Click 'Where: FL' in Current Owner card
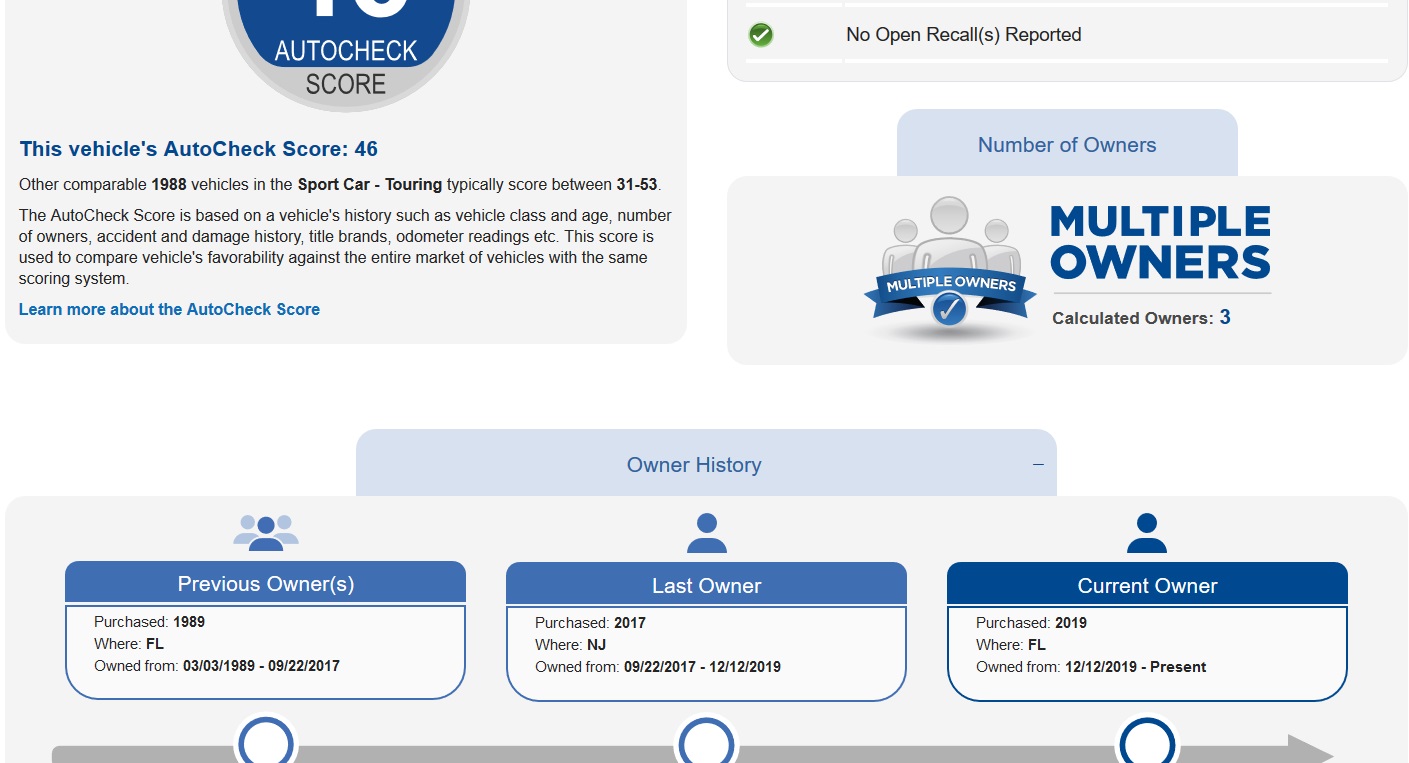Image resolution: width=1409 pixels, height=763 pixels. tap(1011, 645)
